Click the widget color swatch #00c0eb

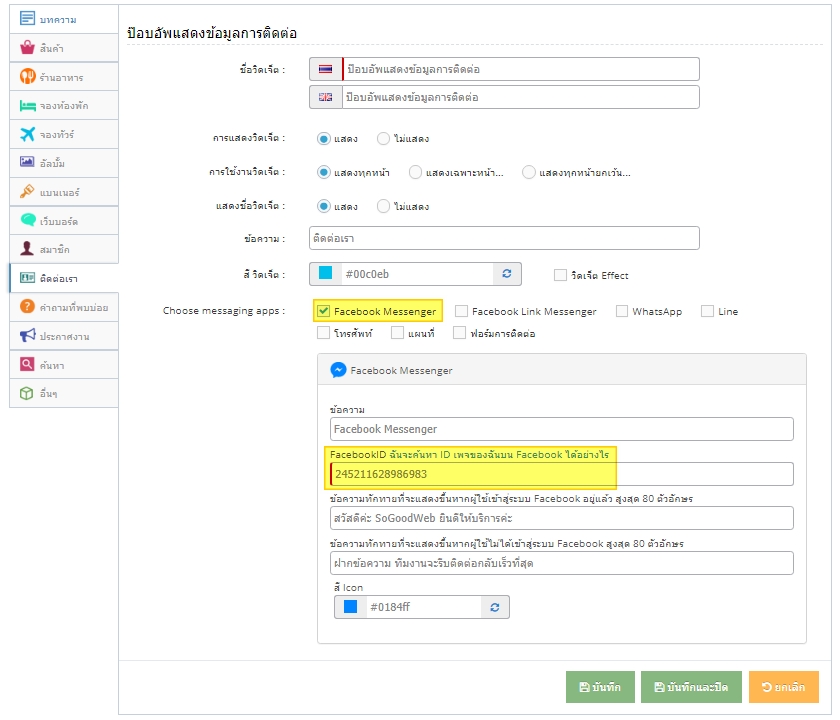pyautogui.click(x=325, y=273)
